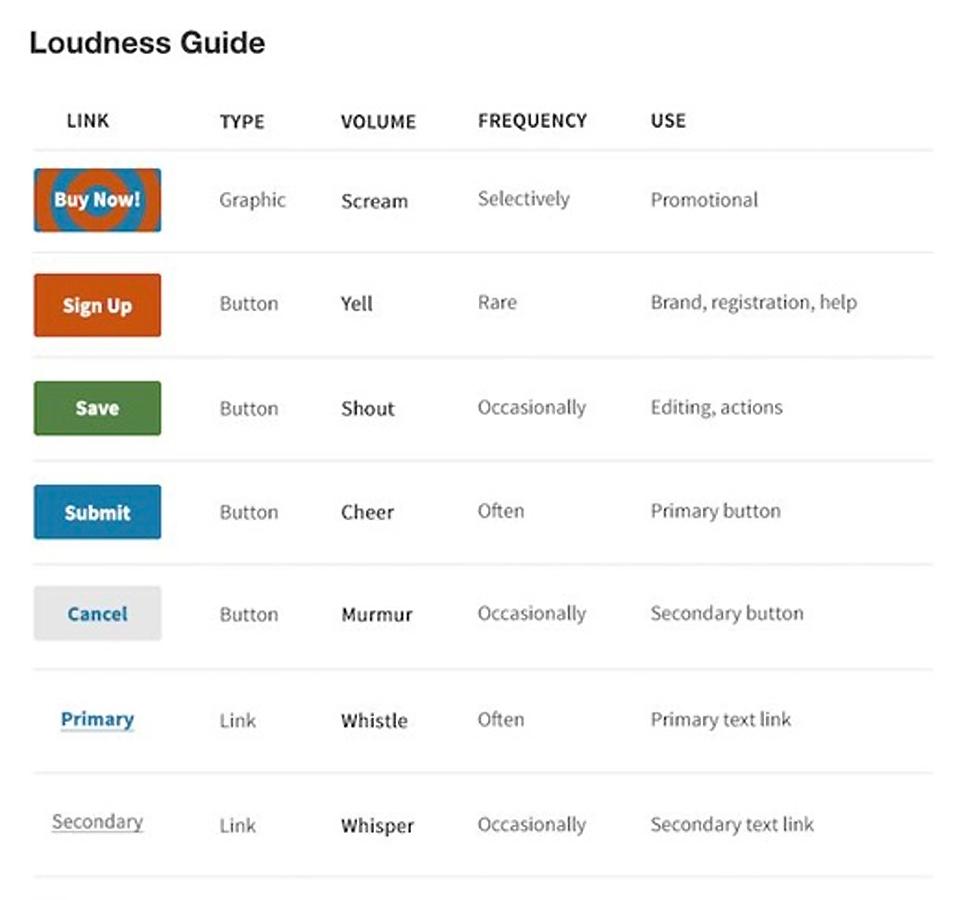
Task: Click the LINK column header
Action: pos(88,121)
